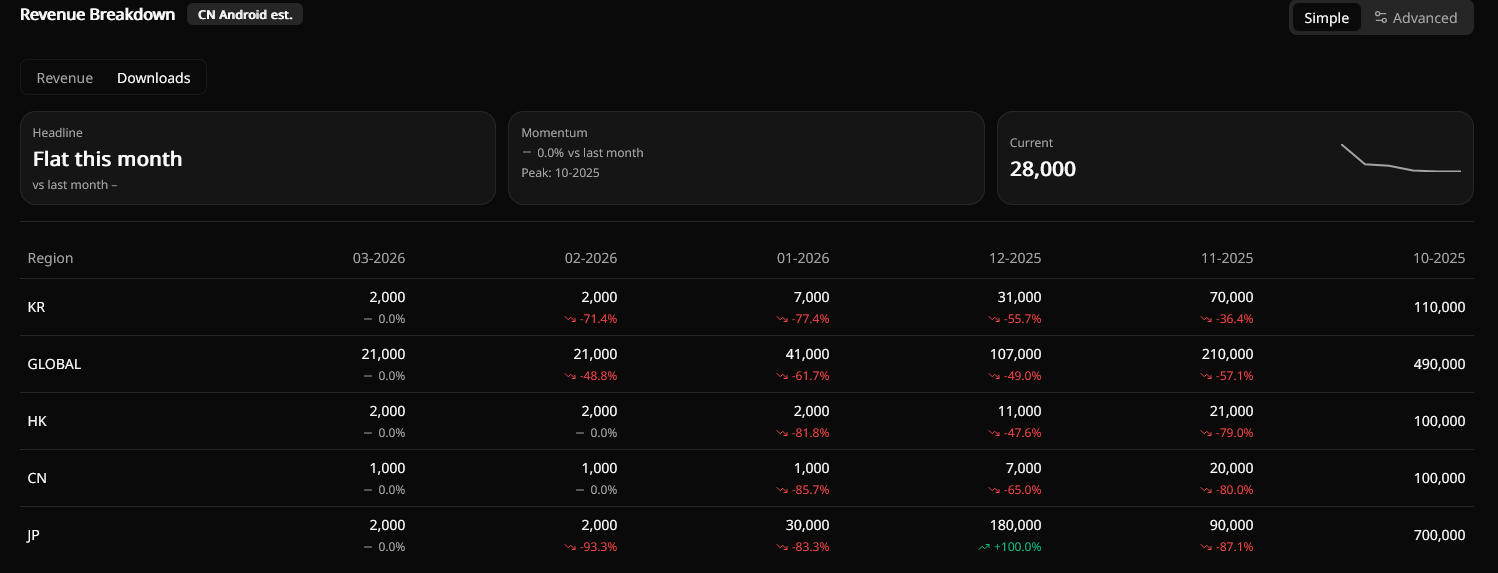Image resolution: width=1498 pixels, height=573 pixels.
Task: Select the Momentum summary card
Action: pyautogui.click(x=746, y=158)
